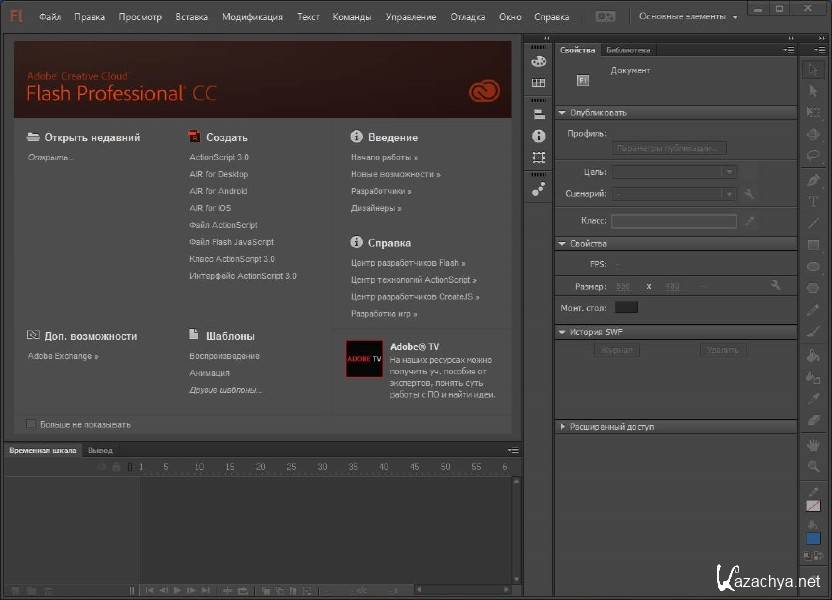Collapse the 'Опубликовать' section

(562, 113)
